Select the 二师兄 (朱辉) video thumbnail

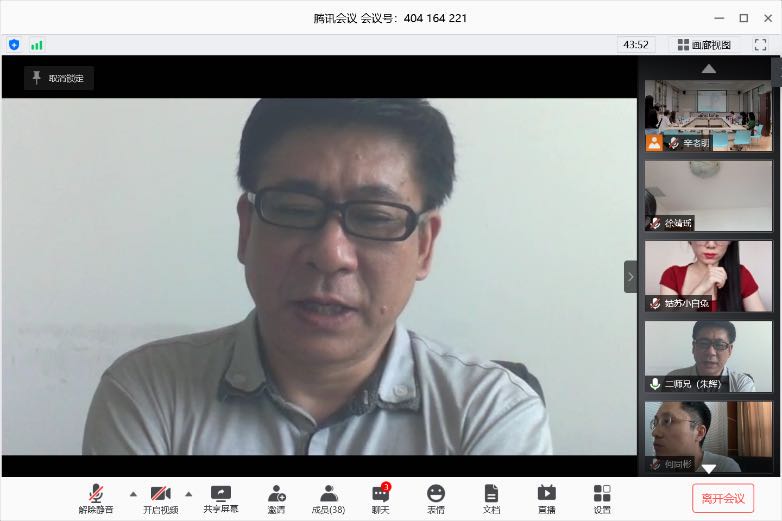[708, 356]
